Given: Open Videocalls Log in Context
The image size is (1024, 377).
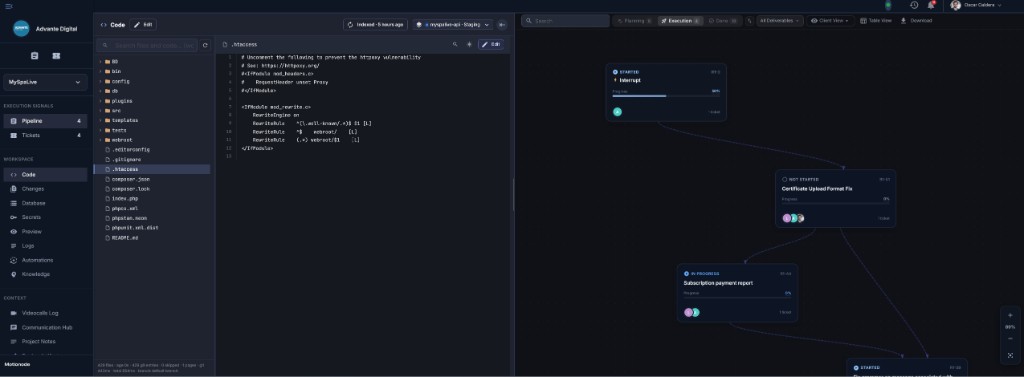Looking at the screenshot, I should [45, 313].
